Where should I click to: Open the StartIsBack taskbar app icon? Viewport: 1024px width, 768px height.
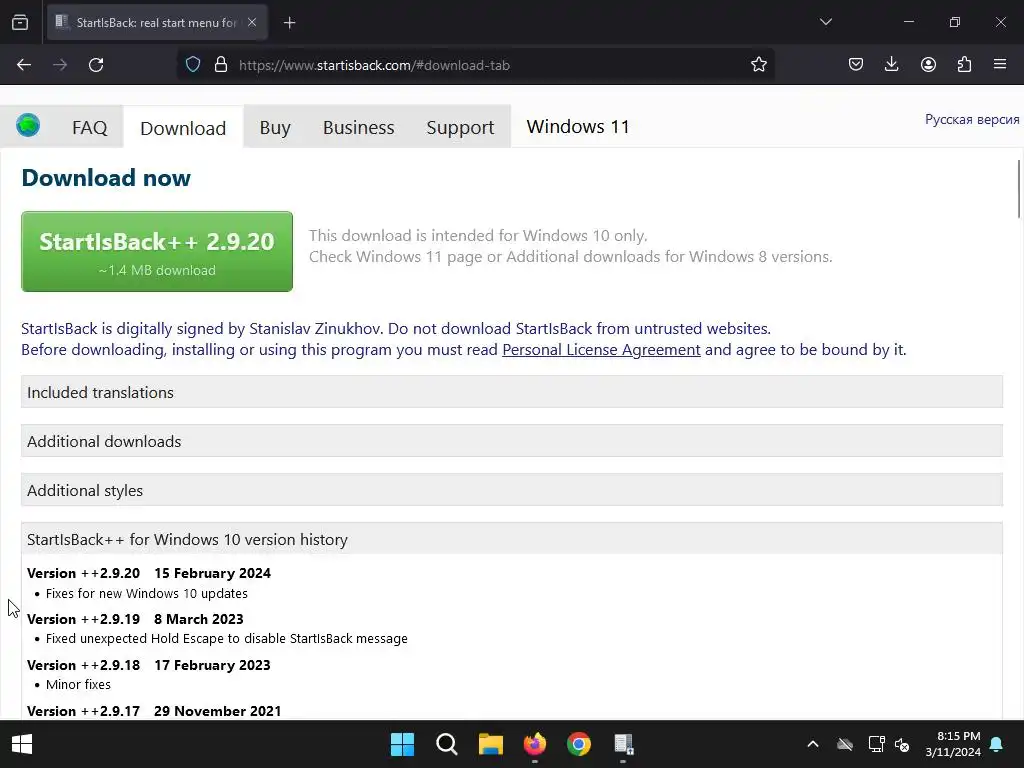point(623,744)
